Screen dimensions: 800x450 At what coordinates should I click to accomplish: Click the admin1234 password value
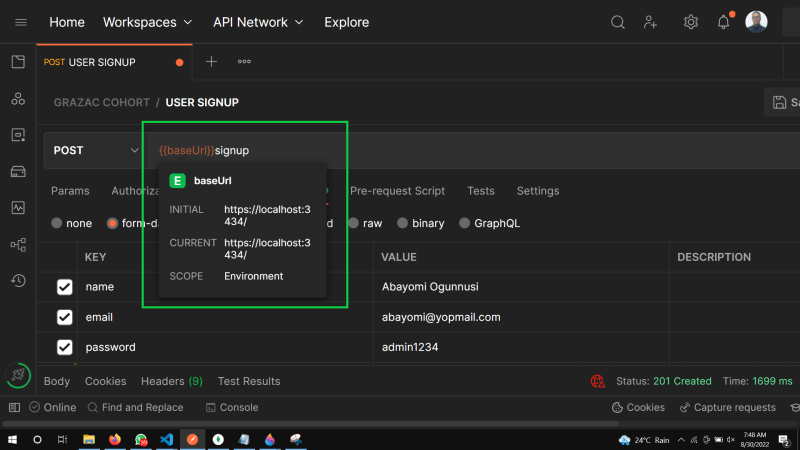(x=410, y=347)
